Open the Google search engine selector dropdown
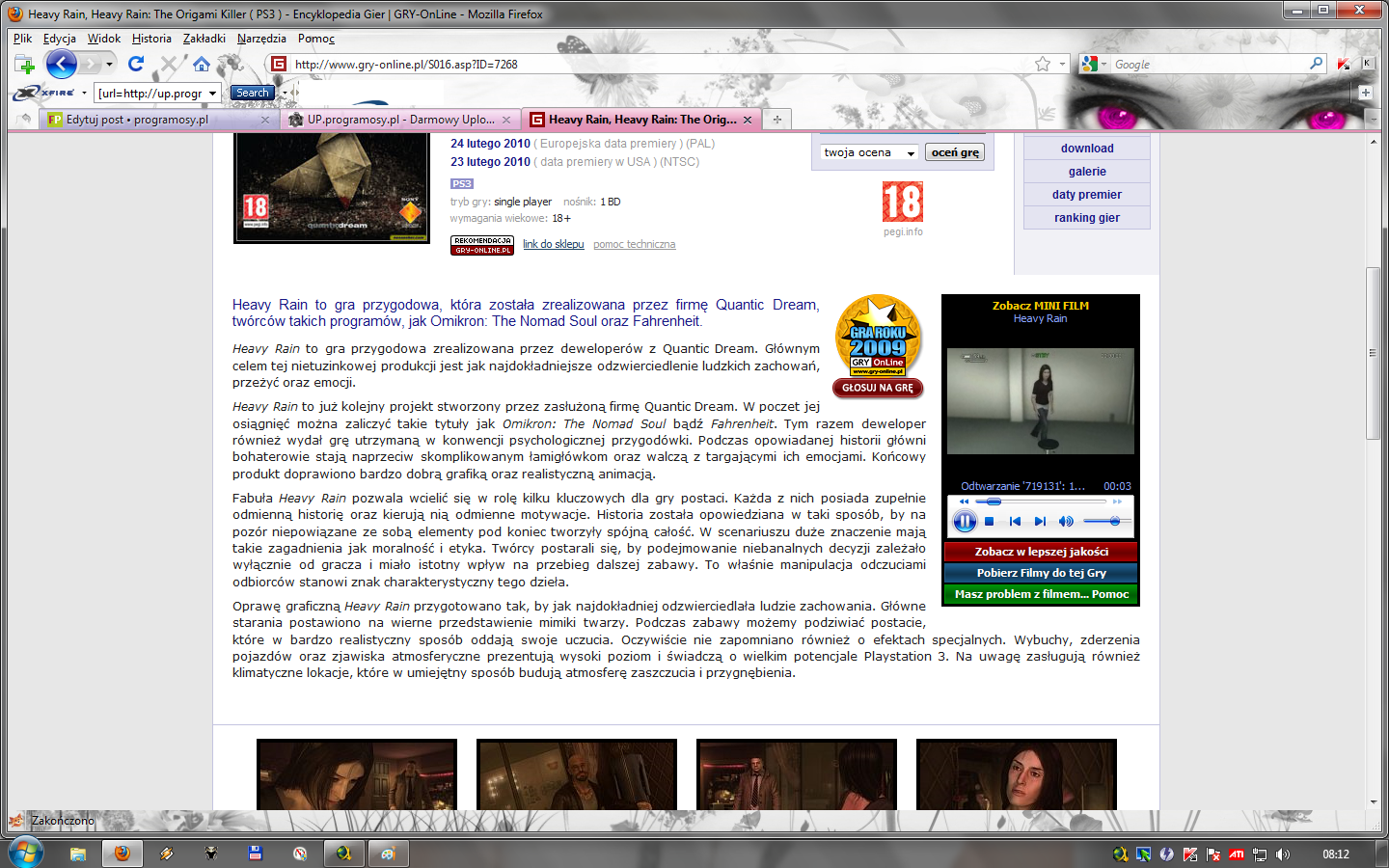 coord(1094,64)
